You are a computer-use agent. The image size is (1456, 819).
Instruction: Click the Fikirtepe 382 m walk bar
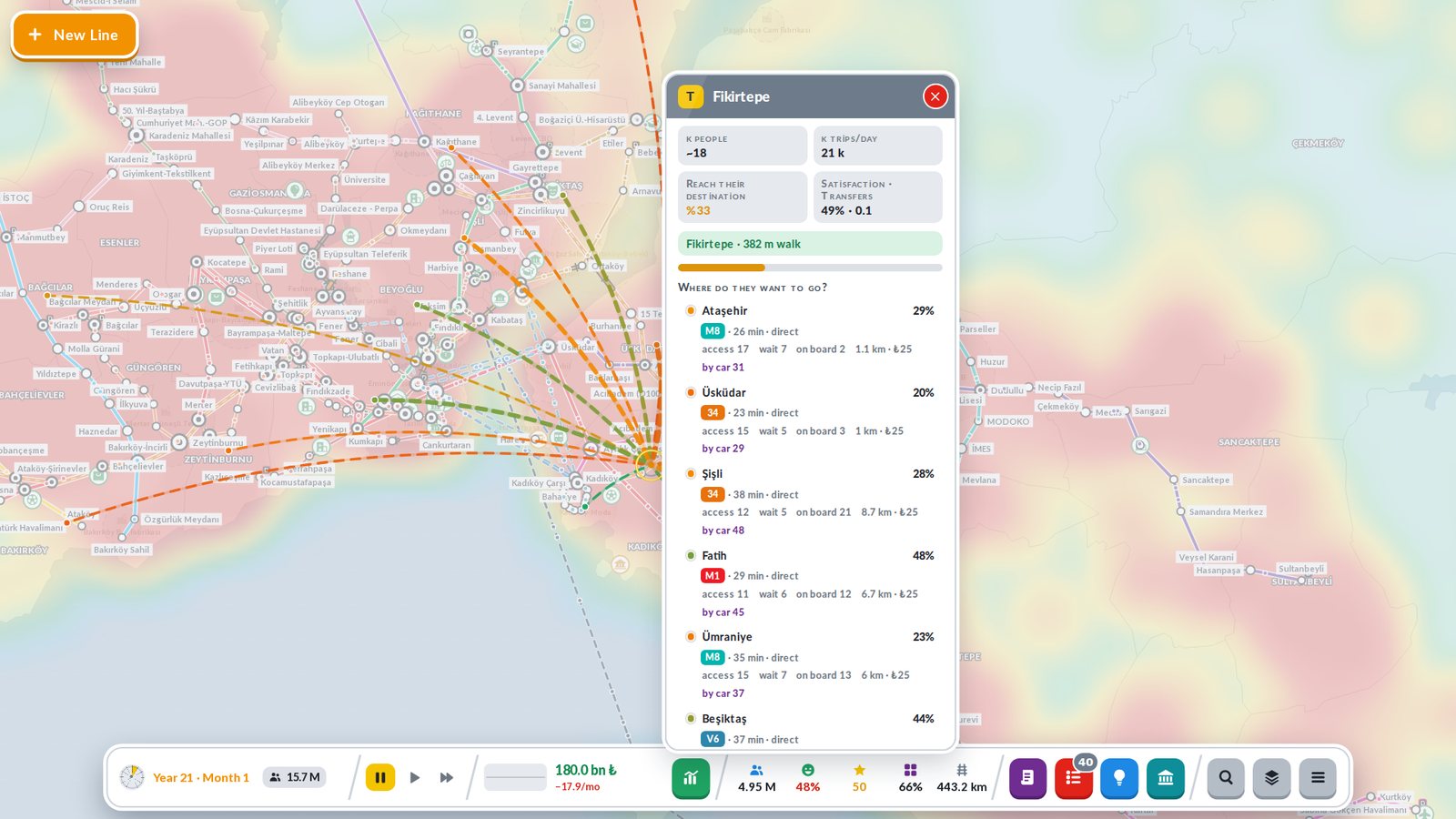pos(810,244)
